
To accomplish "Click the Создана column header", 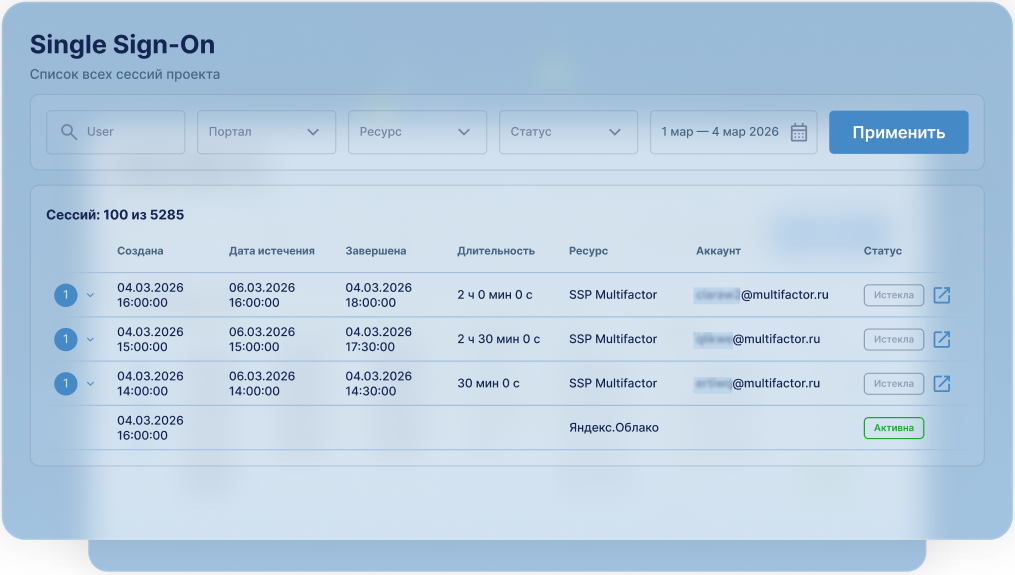I will [x=140, y=251].
